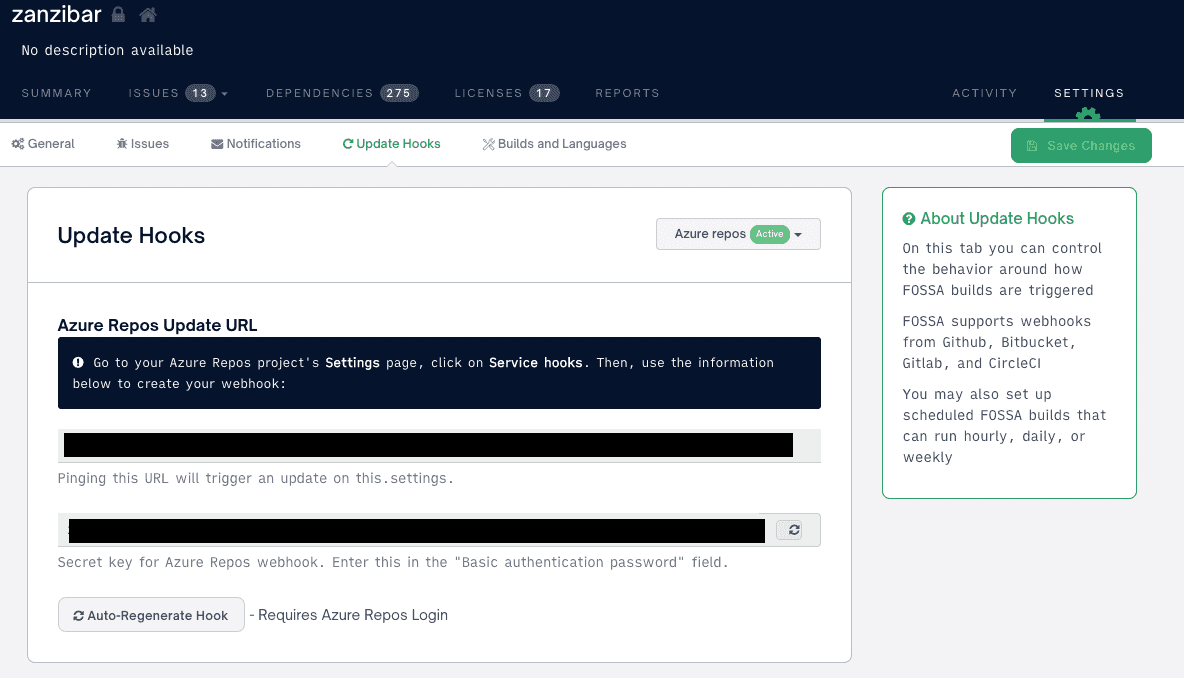Viewport: 1184px width, 678px height.
Task: Click the info icon in the instructions box
Action: pyautogui.click(x=78, y=362)
